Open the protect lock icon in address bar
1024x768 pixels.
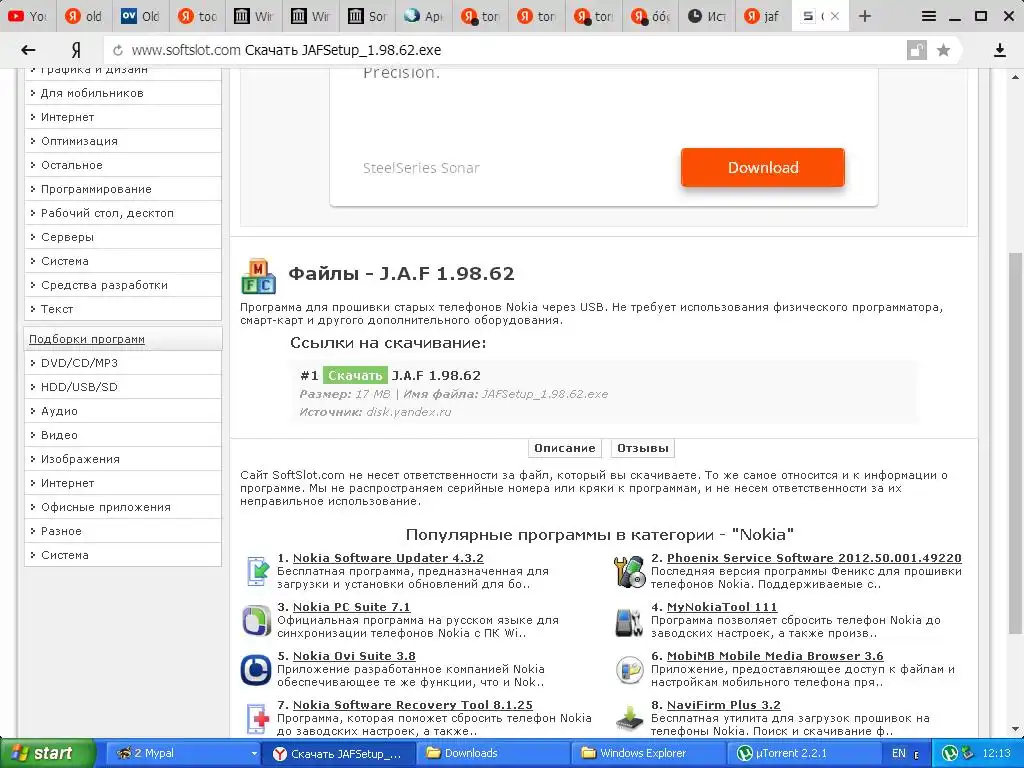pyautogui.click(x=916, y=50)
